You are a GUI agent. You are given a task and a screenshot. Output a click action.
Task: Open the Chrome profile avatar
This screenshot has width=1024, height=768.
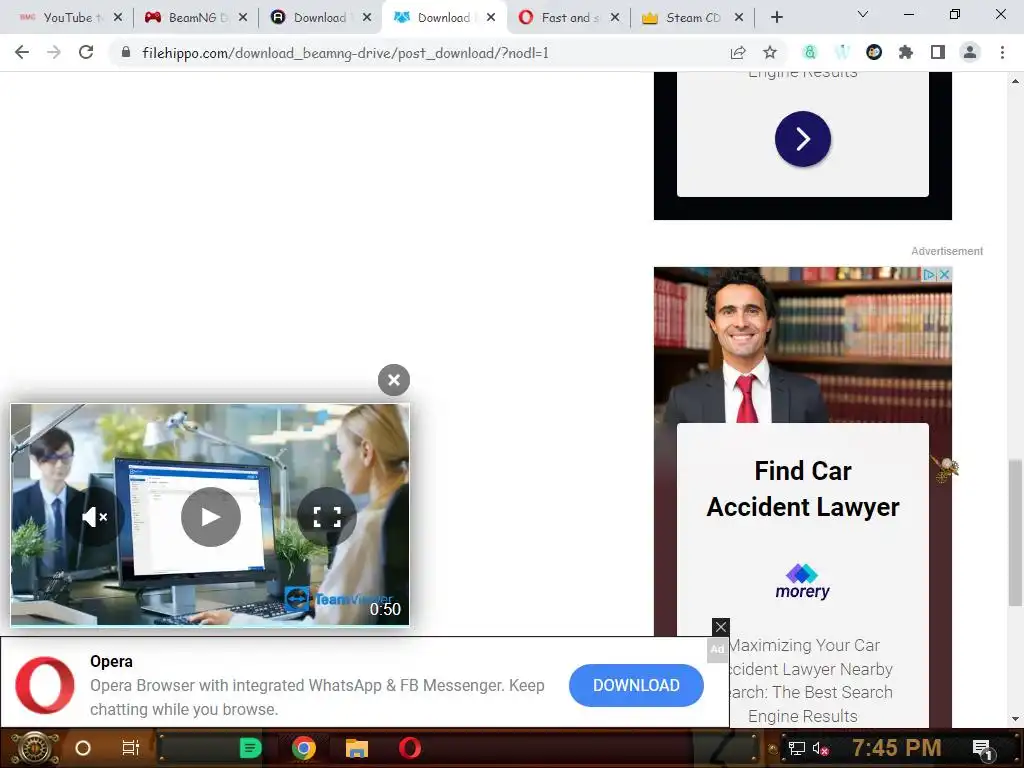[x=970, y=52]
